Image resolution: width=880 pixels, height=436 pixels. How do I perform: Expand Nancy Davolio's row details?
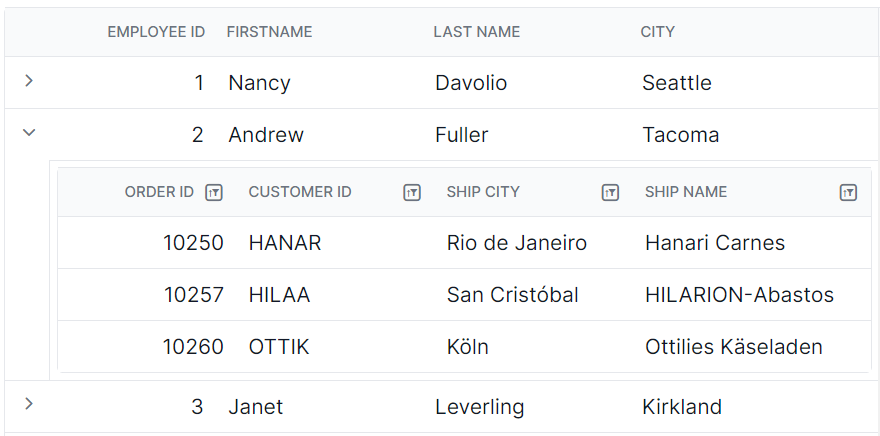click(29, 81)
